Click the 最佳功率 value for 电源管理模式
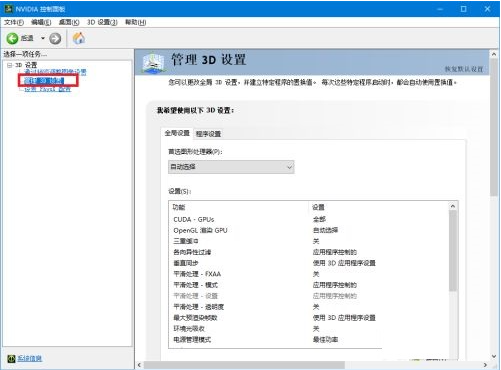Viewport: 501px width, 370px height. coord(325,340)
